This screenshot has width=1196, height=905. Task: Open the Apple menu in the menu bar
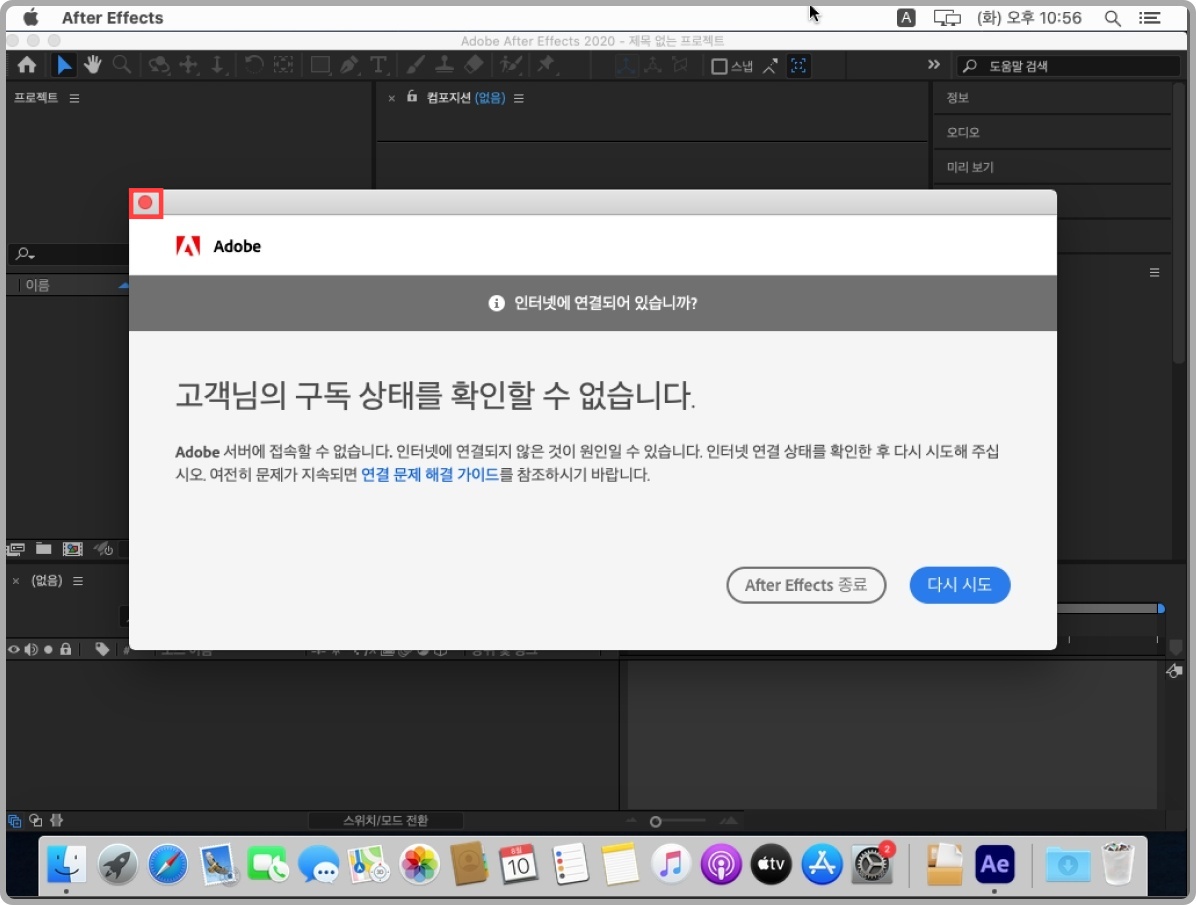click(x=31, y=17)
